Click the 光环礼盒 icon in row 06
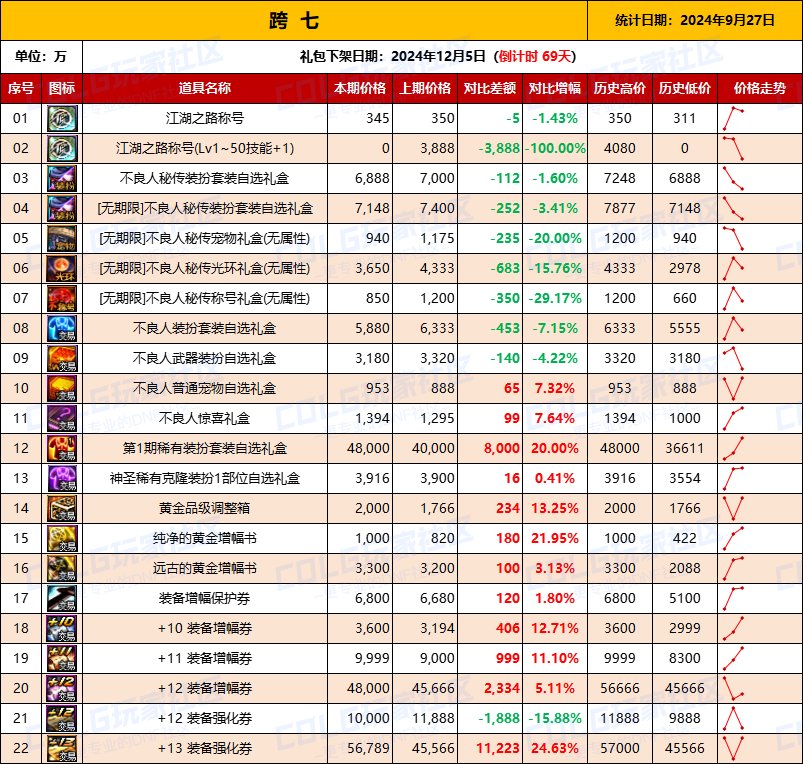Screen dimensions: 803x764 (62, 268)
